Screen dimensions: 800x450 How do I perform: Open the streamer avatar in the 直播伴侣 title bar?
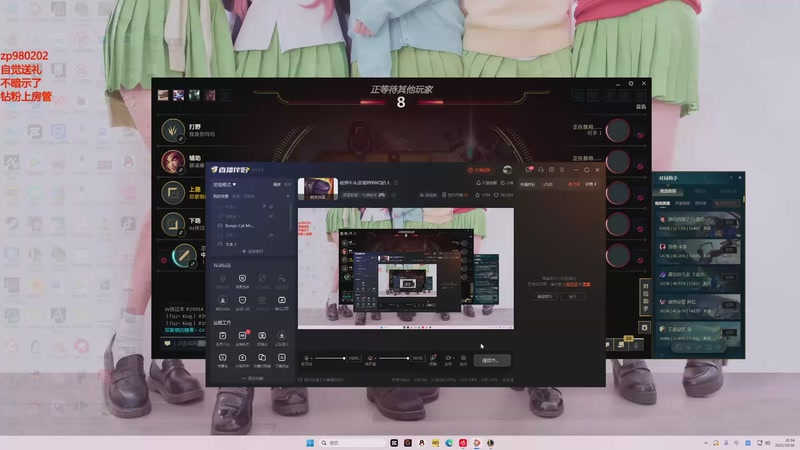coord(507,170)
